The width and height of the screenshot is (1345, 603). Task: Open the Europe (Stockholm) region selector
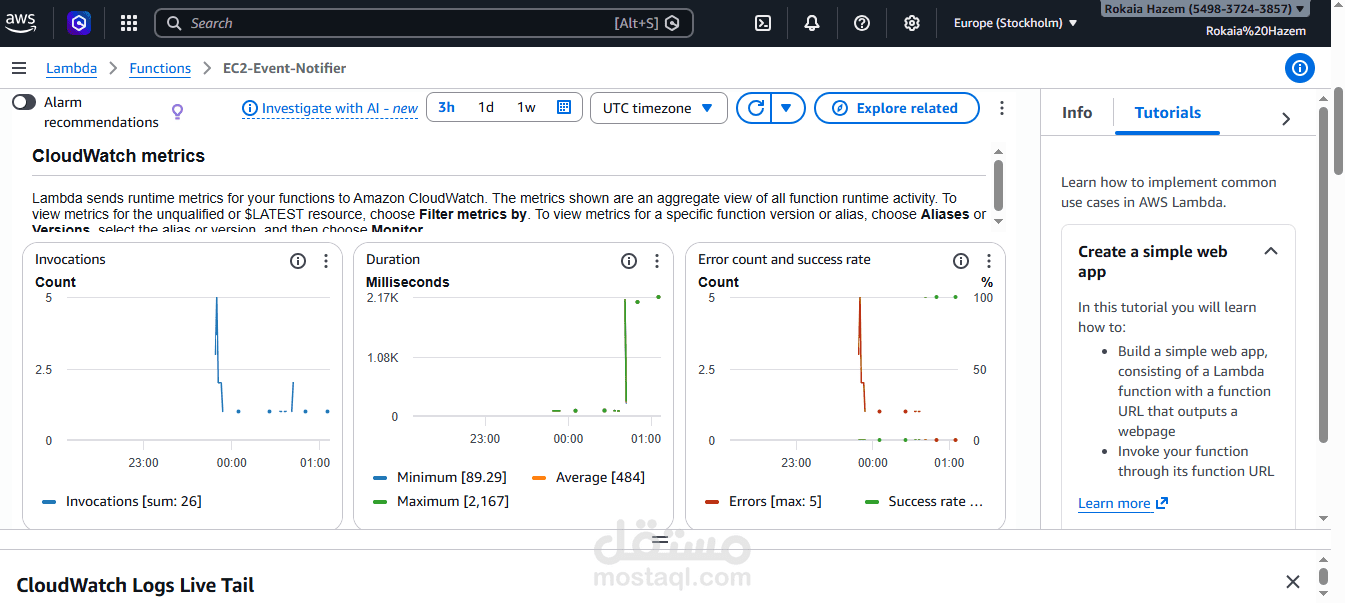[1013, 22]
